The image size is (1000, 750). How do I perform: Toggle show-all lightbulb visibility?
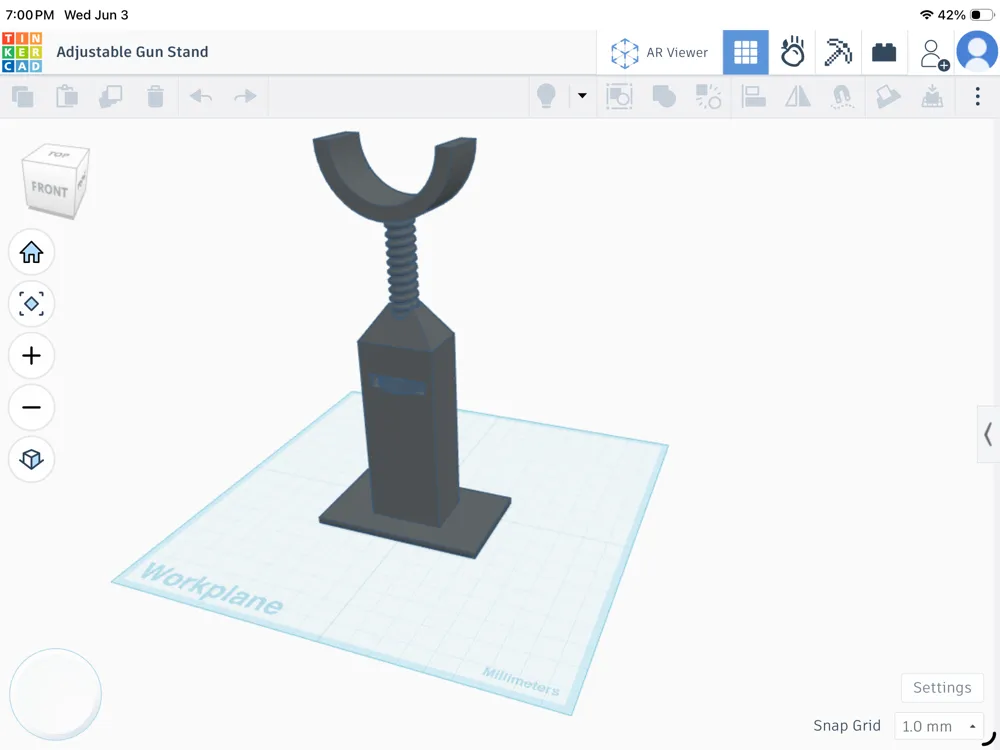tap(547, 96)
